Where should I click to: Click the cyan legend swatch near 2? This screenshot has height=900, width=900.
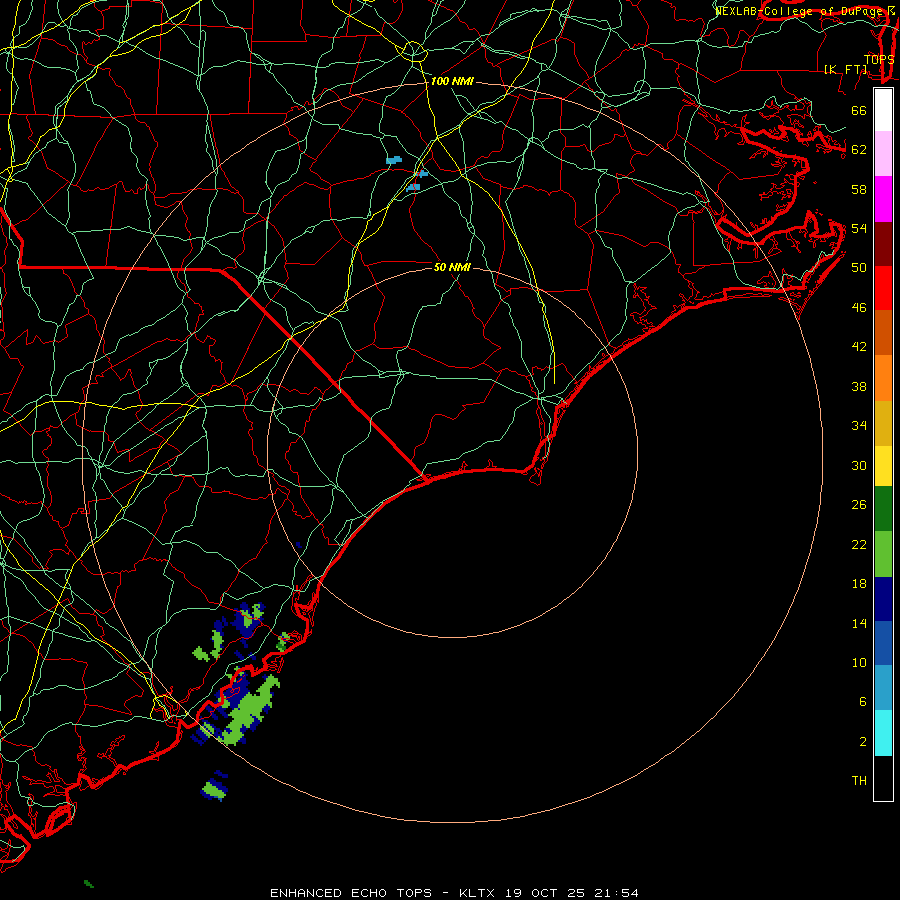(x=883, y=733)
